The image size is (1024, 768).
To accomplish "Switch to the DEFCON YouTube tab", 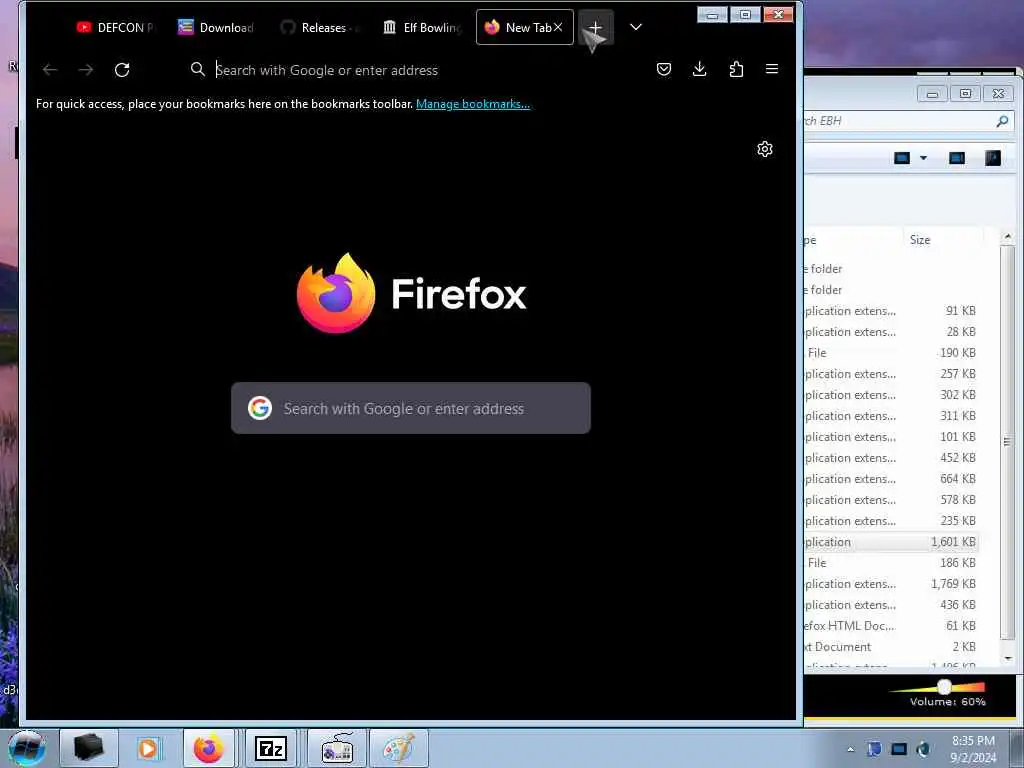I will point(114,27).
